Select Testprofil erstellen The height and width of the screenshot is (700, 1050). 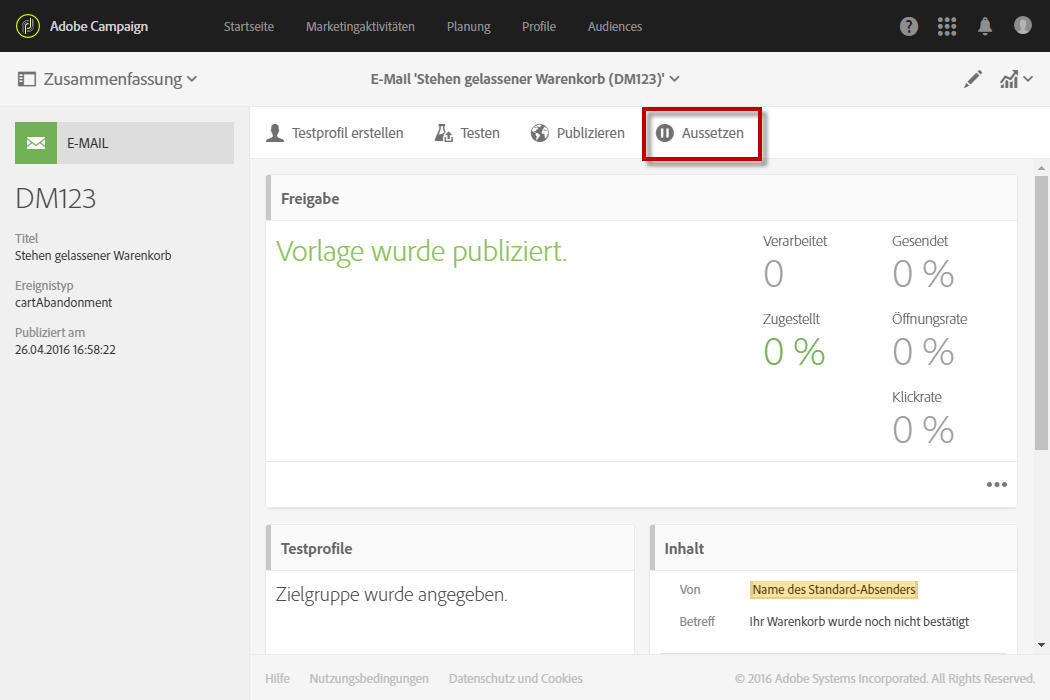coord(335,133)
